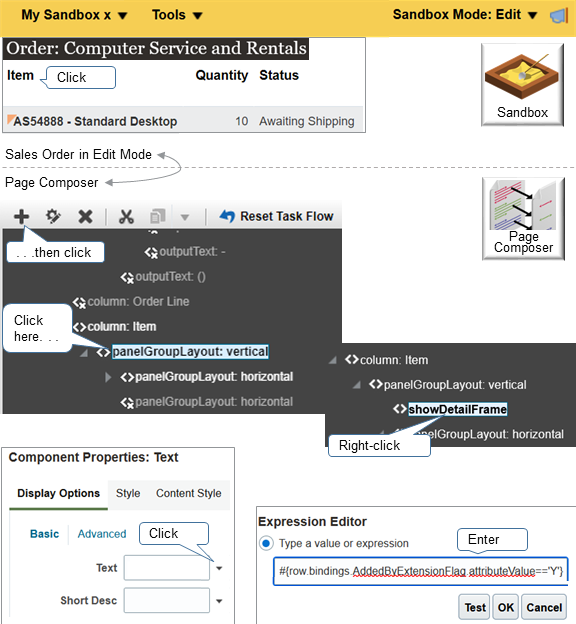Click icon beside outputText: () node

point(127,277)
